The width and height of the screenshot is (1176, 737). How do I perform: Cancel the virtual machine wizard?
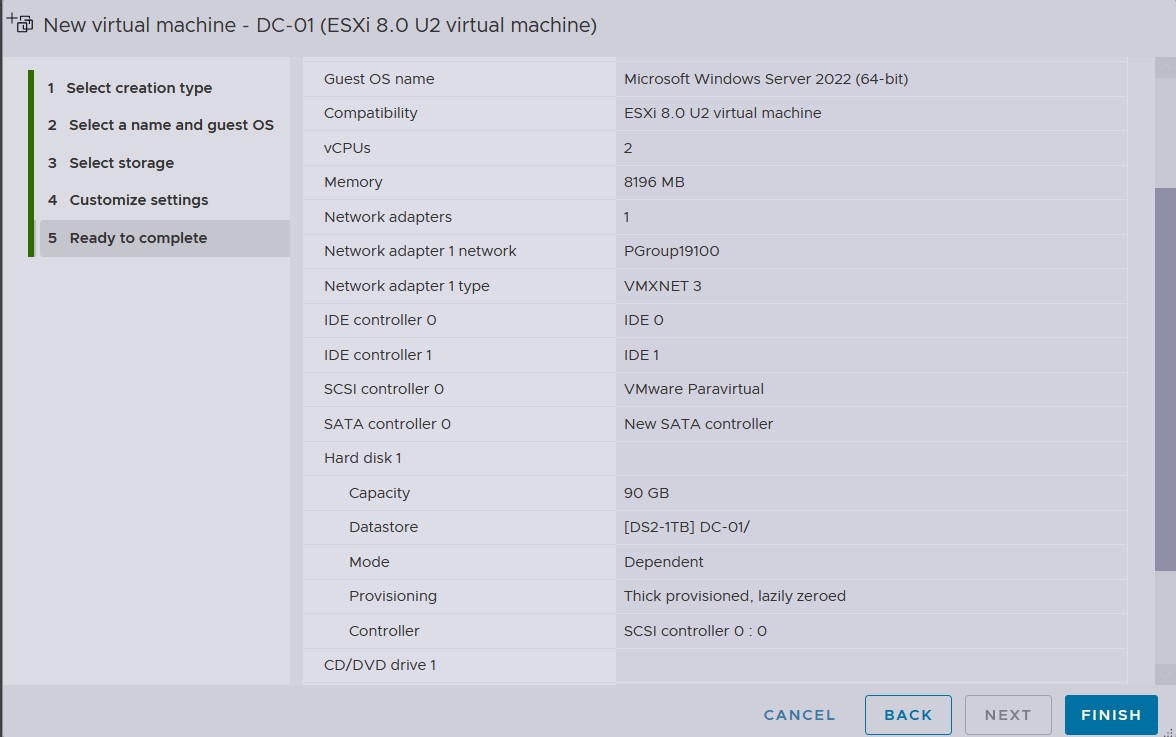tap(799, 715)
